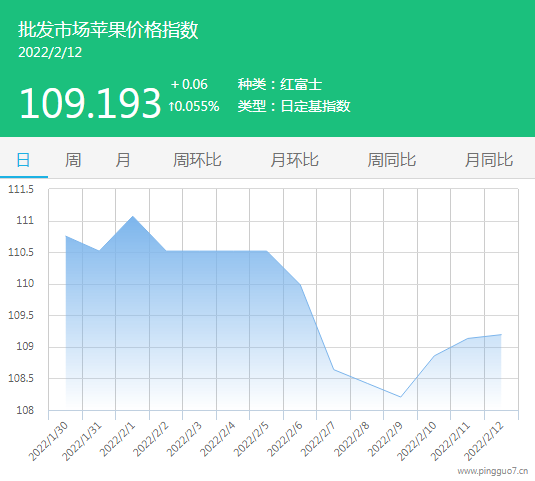Click the 批发市场苹果价格指数 title
This screenshot has width=535, height=481.
click(108, 30)
